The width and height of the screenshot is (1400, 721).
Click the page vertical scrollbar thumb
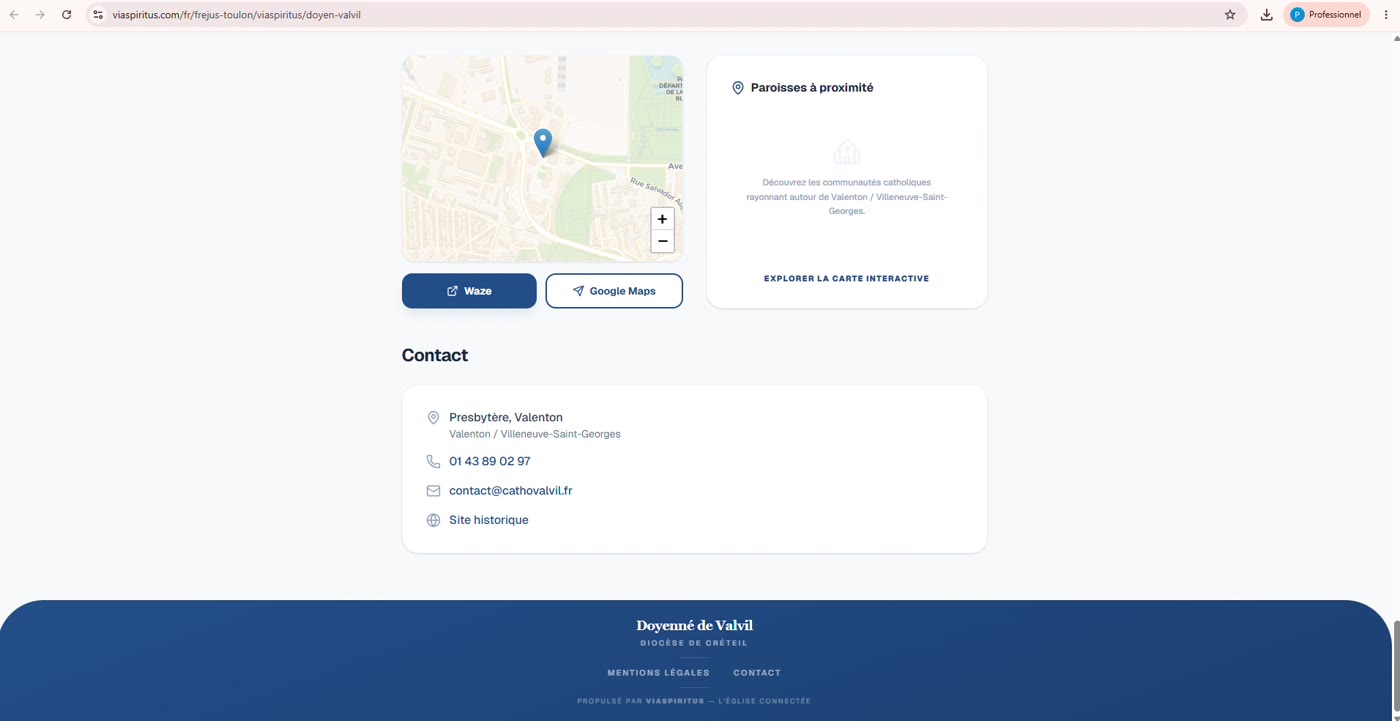pos(1395,667)
